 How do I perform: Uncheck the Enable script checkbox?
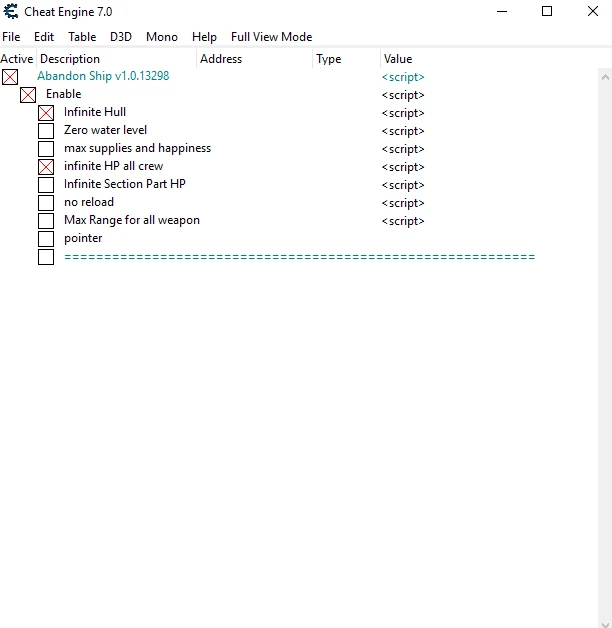click(28, 95)
